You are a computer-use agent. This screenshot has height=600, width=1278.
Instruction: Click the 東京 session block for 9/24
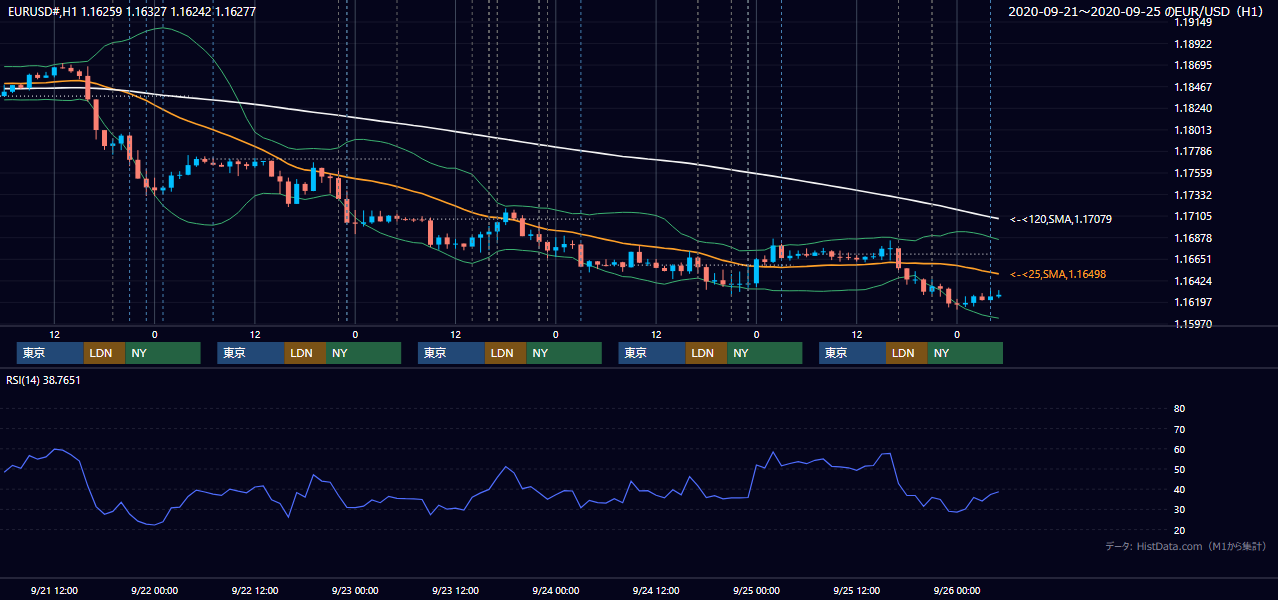(x=652, y=353)
